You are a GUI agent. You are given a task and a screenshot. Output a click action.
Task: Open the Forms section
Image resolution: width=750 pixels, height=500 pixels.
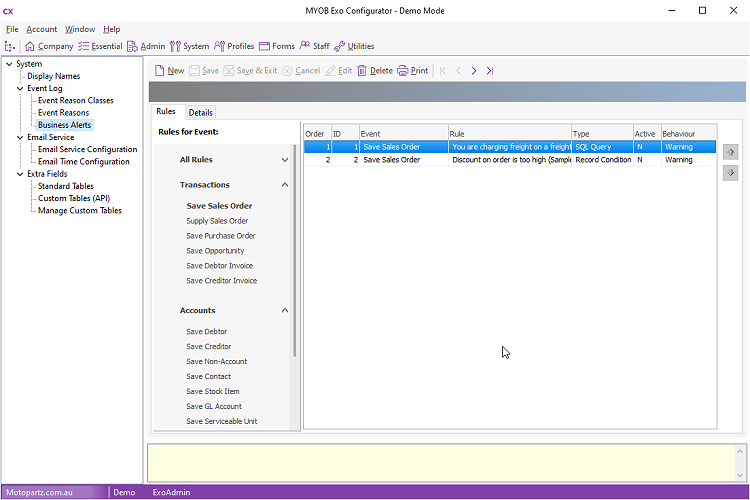(277, 46)
